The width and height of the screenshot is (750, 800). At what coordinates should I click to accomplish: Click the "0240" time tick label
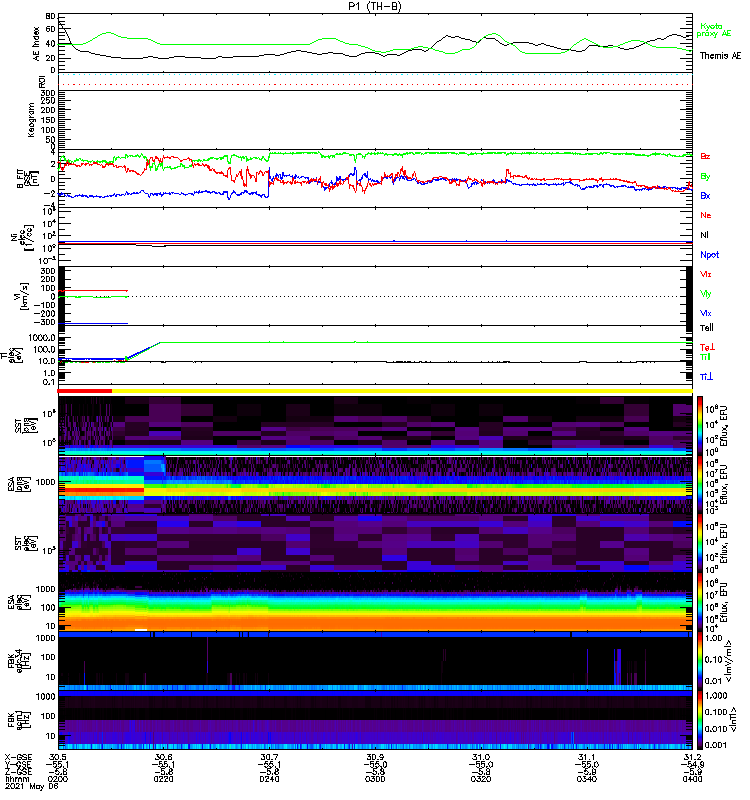[269, 779]
